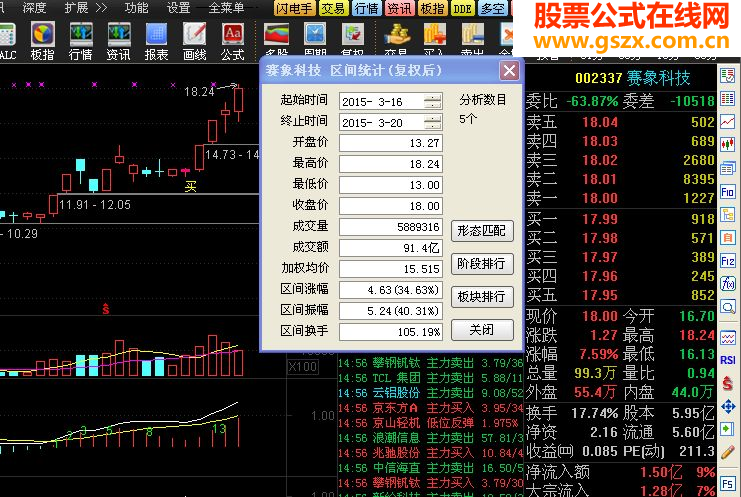This screenshot has height=497, width=741.
Task: Click the F12 icon in right sidebar
Action: click(728, 261)
